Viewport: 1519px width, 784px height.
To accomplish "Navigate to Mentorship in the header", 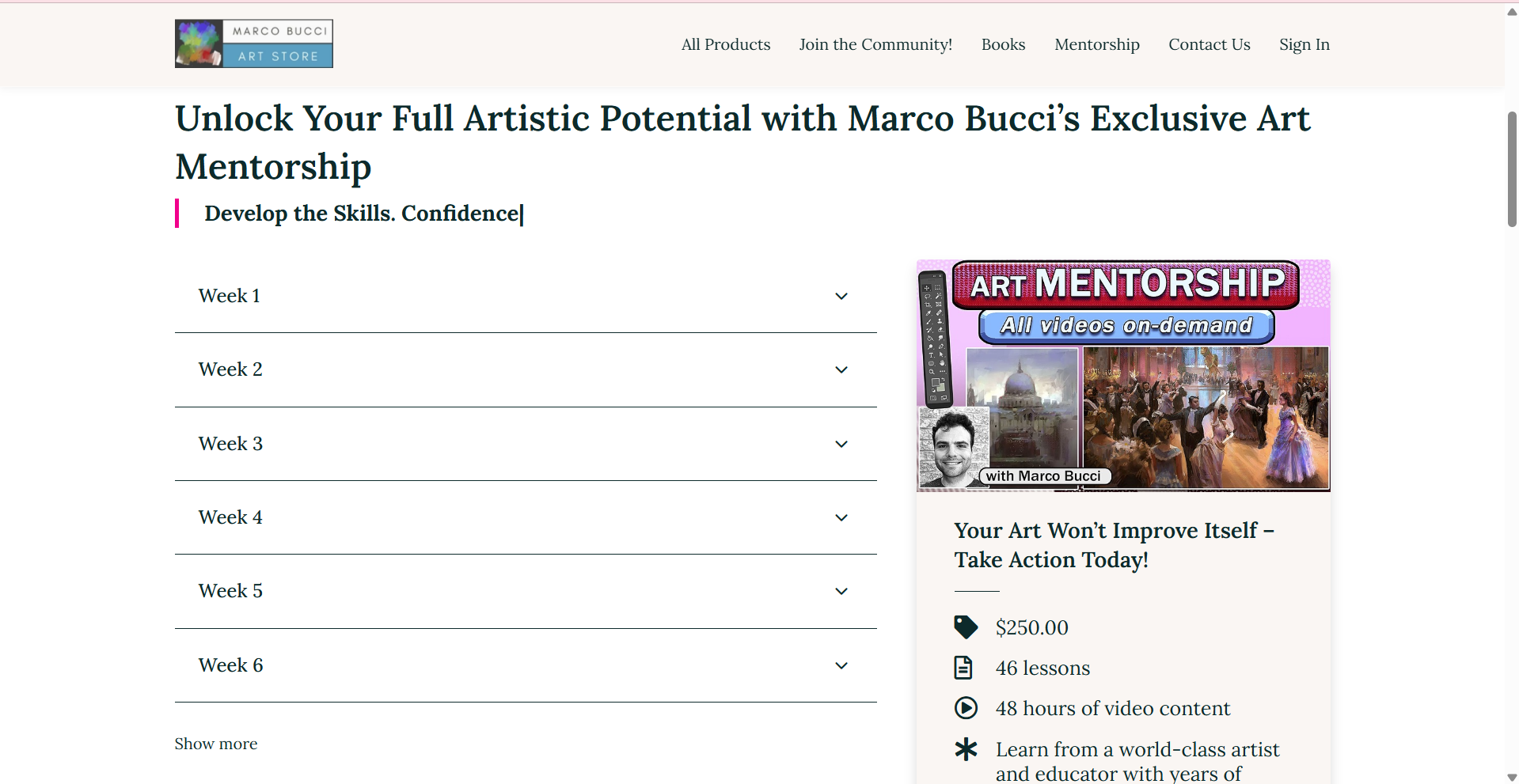I will pos(1097,44).
